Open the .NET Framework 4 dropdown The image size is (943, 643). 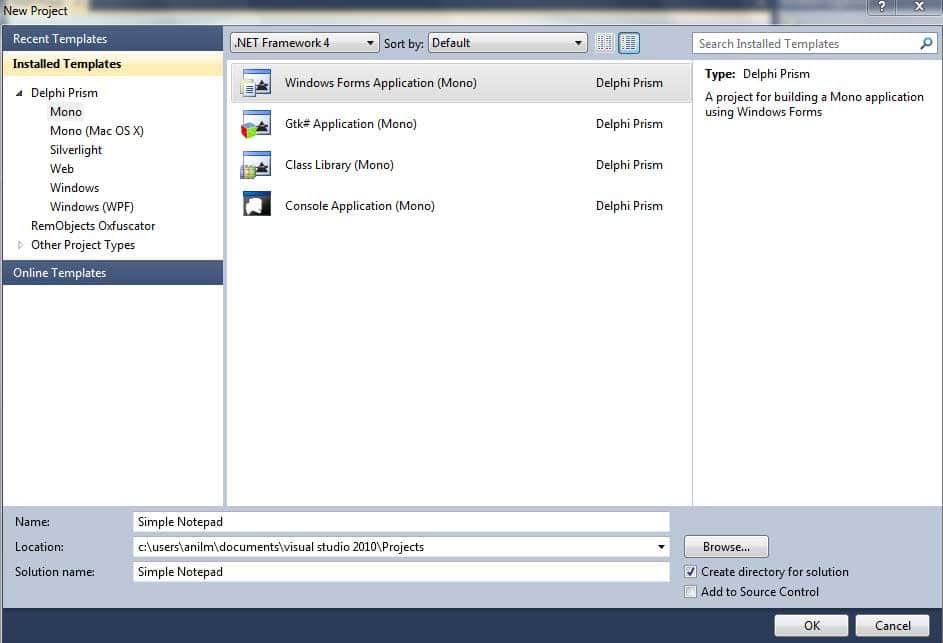point(305,43)
